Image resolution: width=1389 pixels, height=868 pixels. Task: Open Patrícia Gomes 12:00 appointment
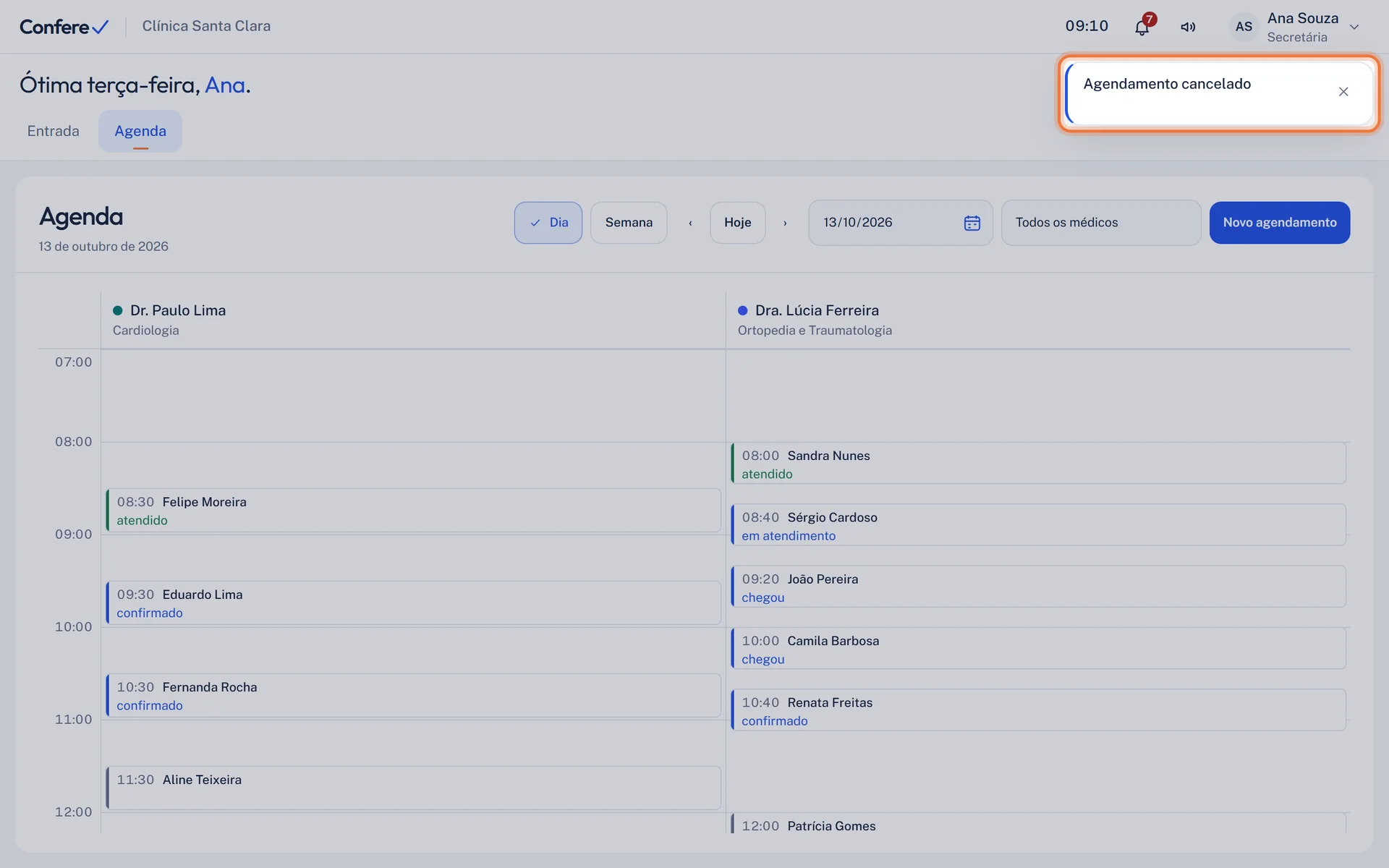pyautogui.click(x=1038, y=823)
